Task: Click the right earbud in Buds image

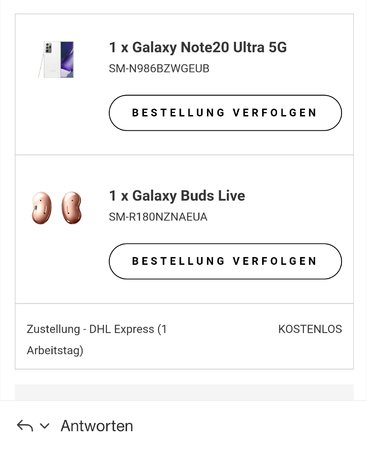Action: click(x=71, y=207)
